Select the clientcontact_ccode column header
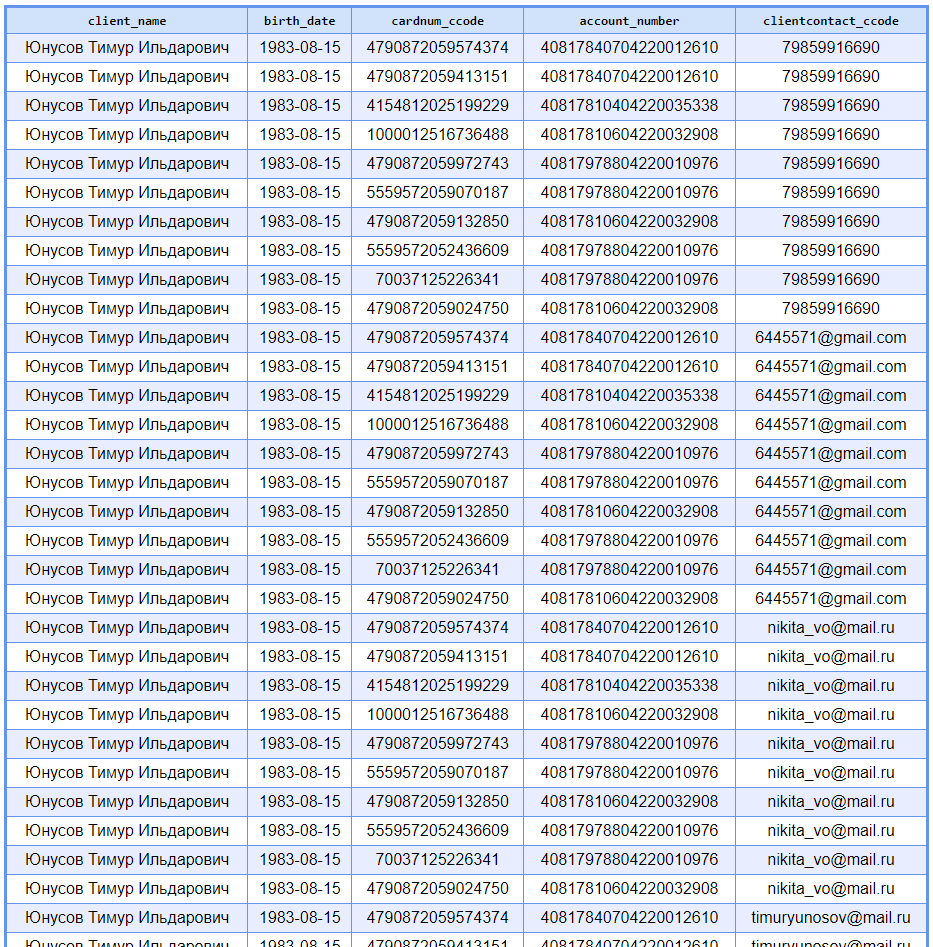933x947 pixels. point(830,21)
